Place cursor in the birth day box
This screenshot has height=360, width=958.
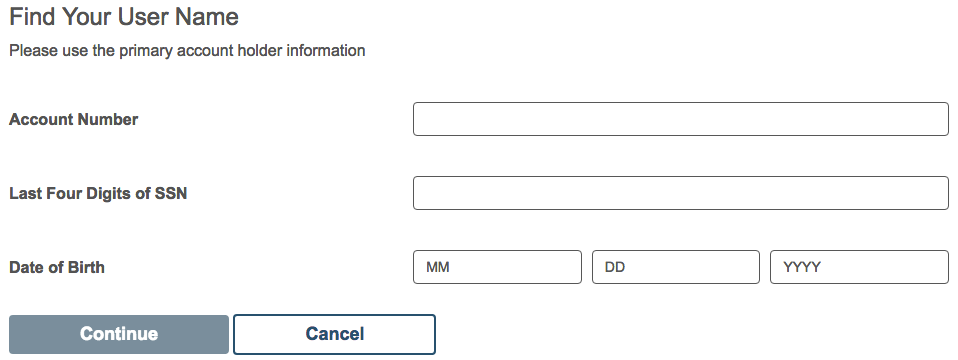point(676,266)
